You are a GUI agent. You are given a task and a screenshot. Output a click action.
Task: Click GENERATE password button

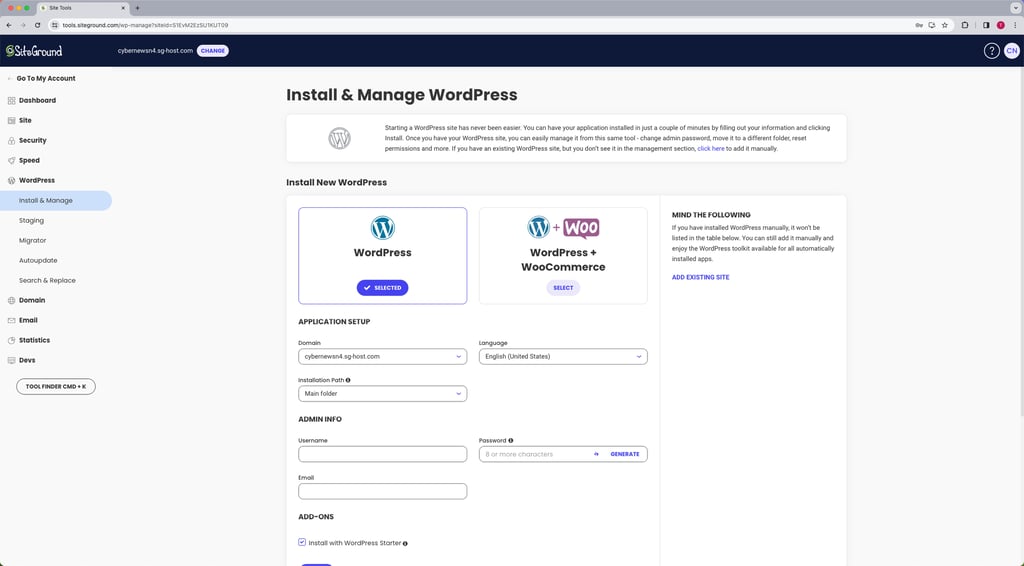625,454
